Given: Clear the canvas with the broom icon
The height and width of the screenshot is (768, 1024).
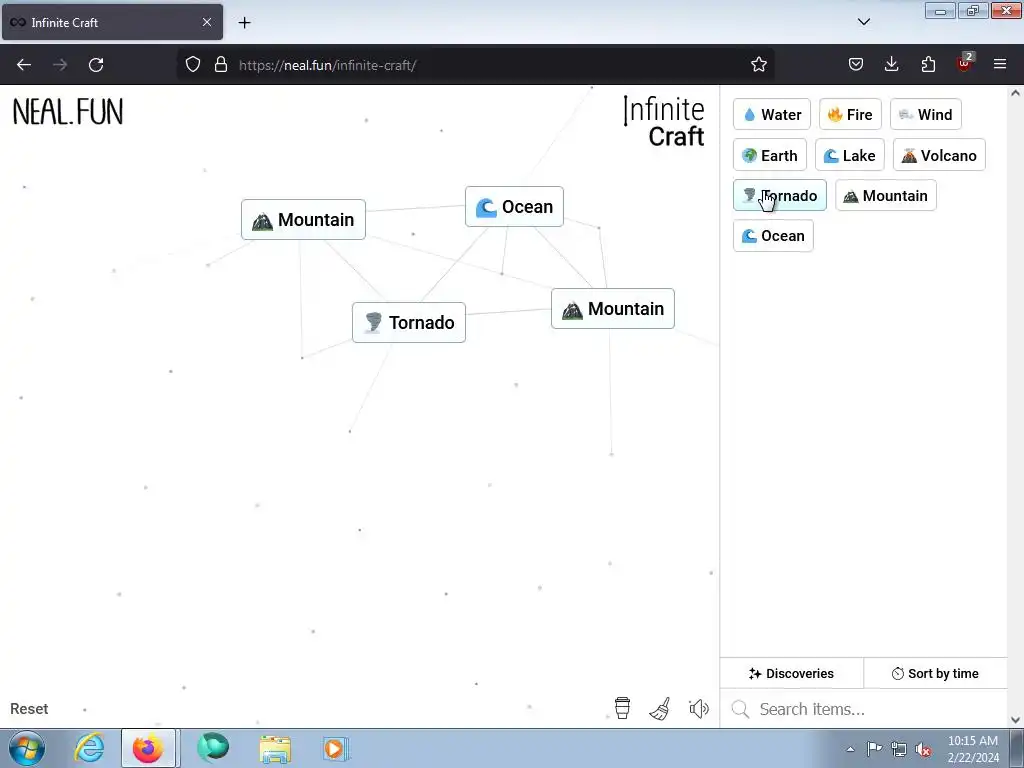Looking at the screenshot, I should [660, 709].
